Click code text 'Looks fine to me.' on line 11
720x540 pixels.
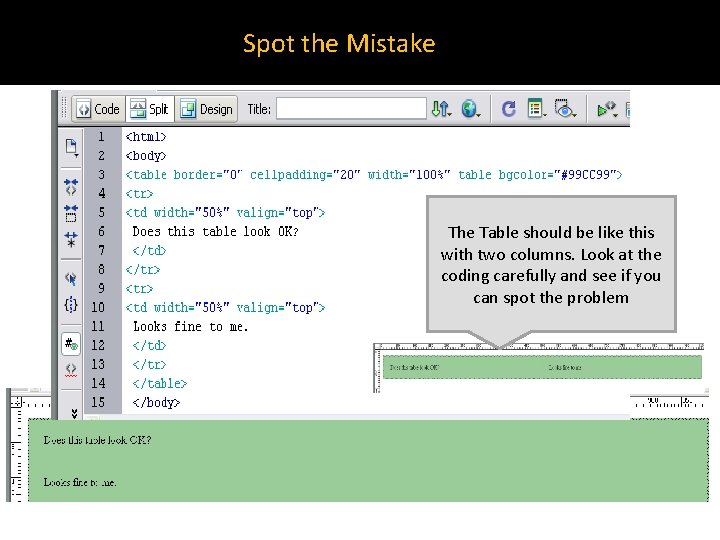191,326
